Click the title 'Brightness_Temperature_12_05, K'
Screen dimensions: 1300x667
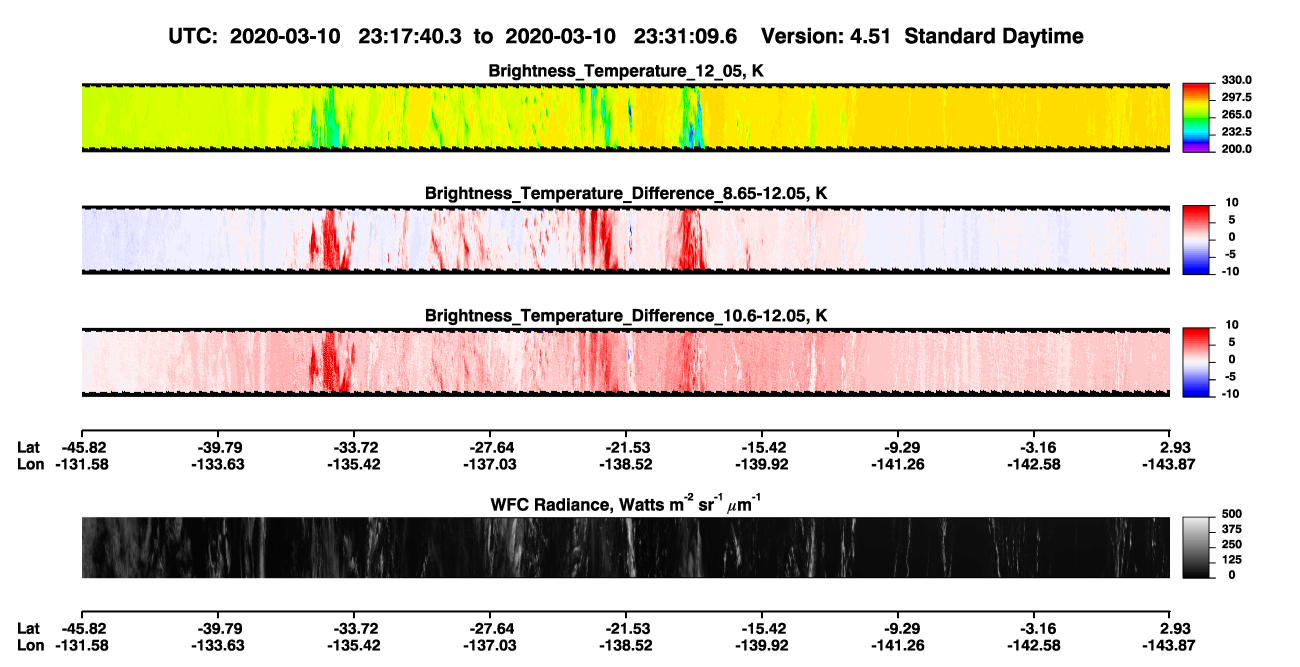626,71
